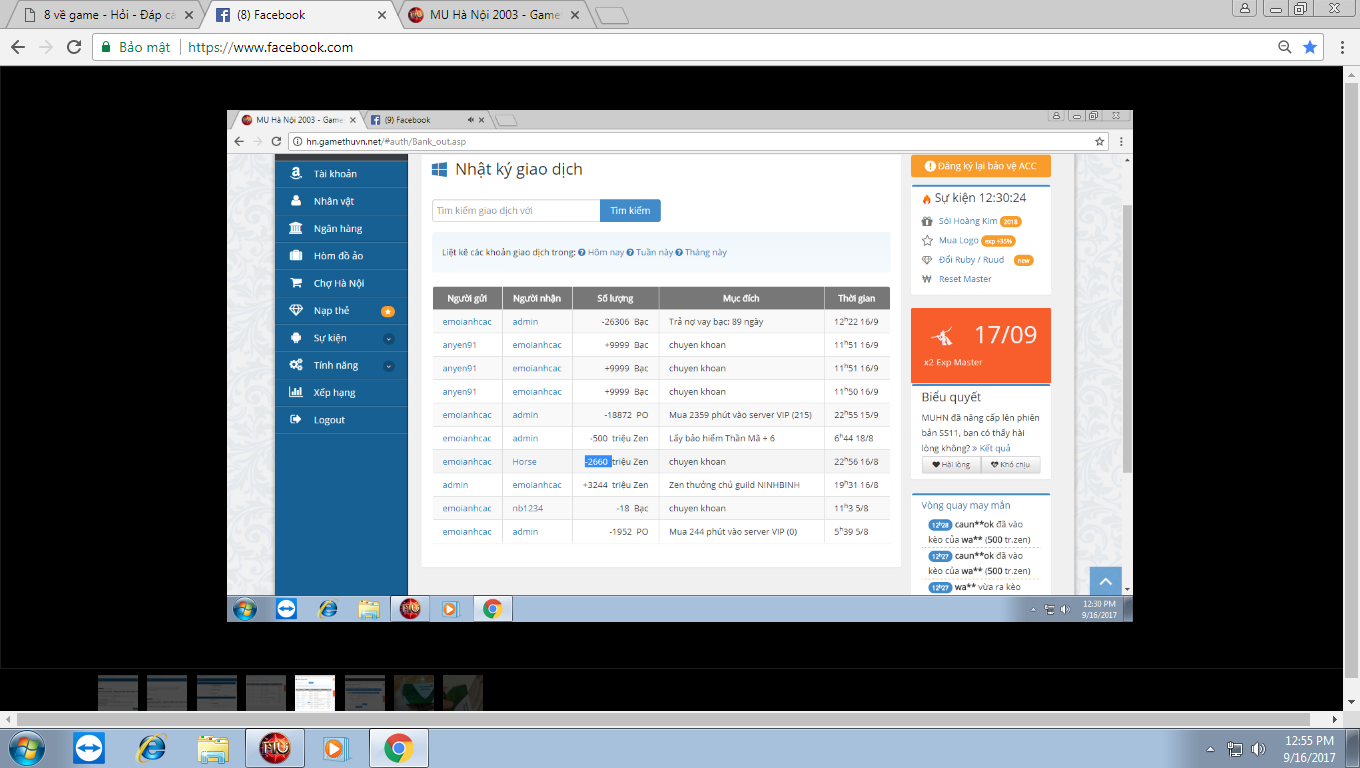Image resolution: width=1360 pixels, height=768 pixels.
Task: Open Chrome menu for the facebook.com window
Action: pyautogui.click(x=1338, y=47)
